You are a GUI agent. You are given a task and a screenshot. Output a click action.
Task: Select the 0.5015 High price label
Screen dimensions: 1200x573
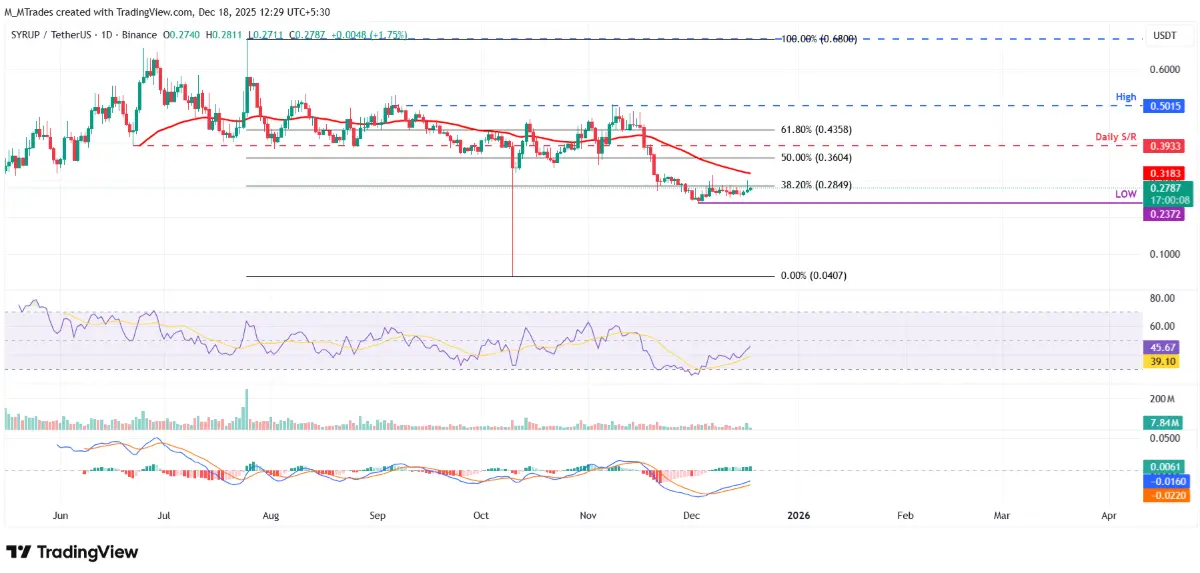coord(1163,106)
